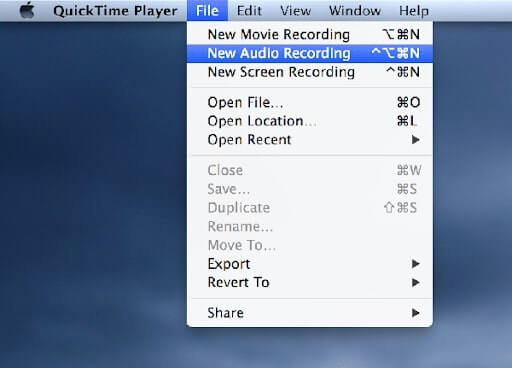Click the Revert To arrow icon
Viewport: 512px width, 368px height.
(x=415, y=282)
